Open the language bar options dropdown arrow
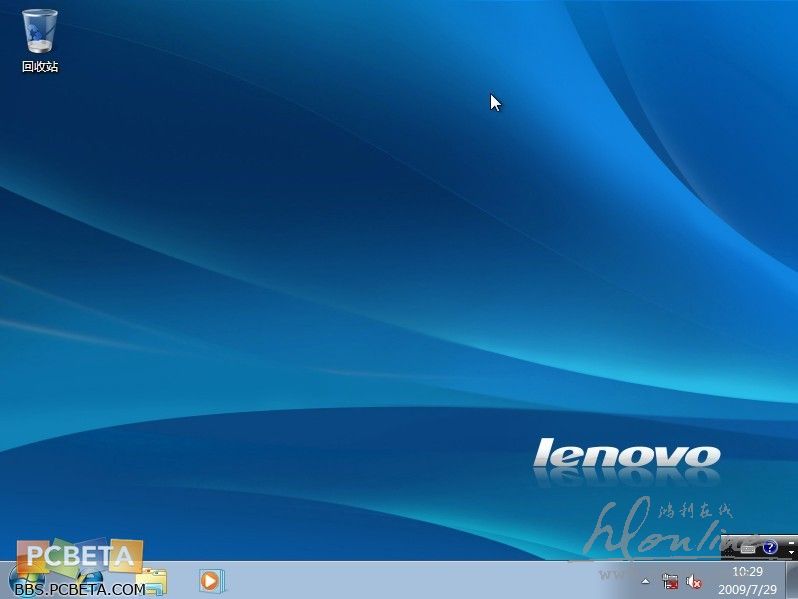 791,552
